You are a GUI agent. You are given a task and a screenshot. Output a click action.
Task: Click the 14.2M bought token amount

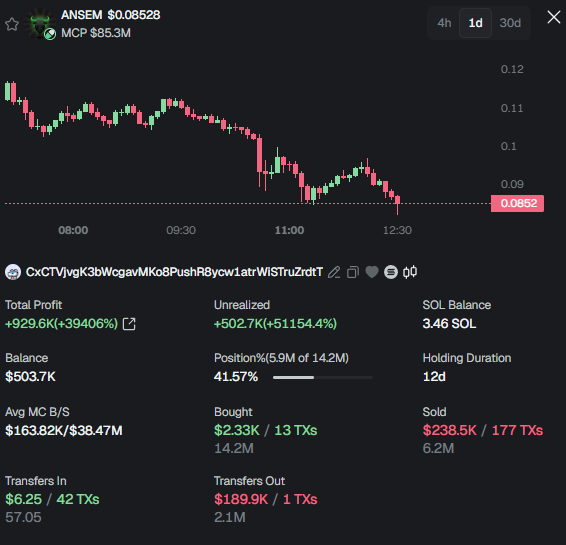click(234, 449)
